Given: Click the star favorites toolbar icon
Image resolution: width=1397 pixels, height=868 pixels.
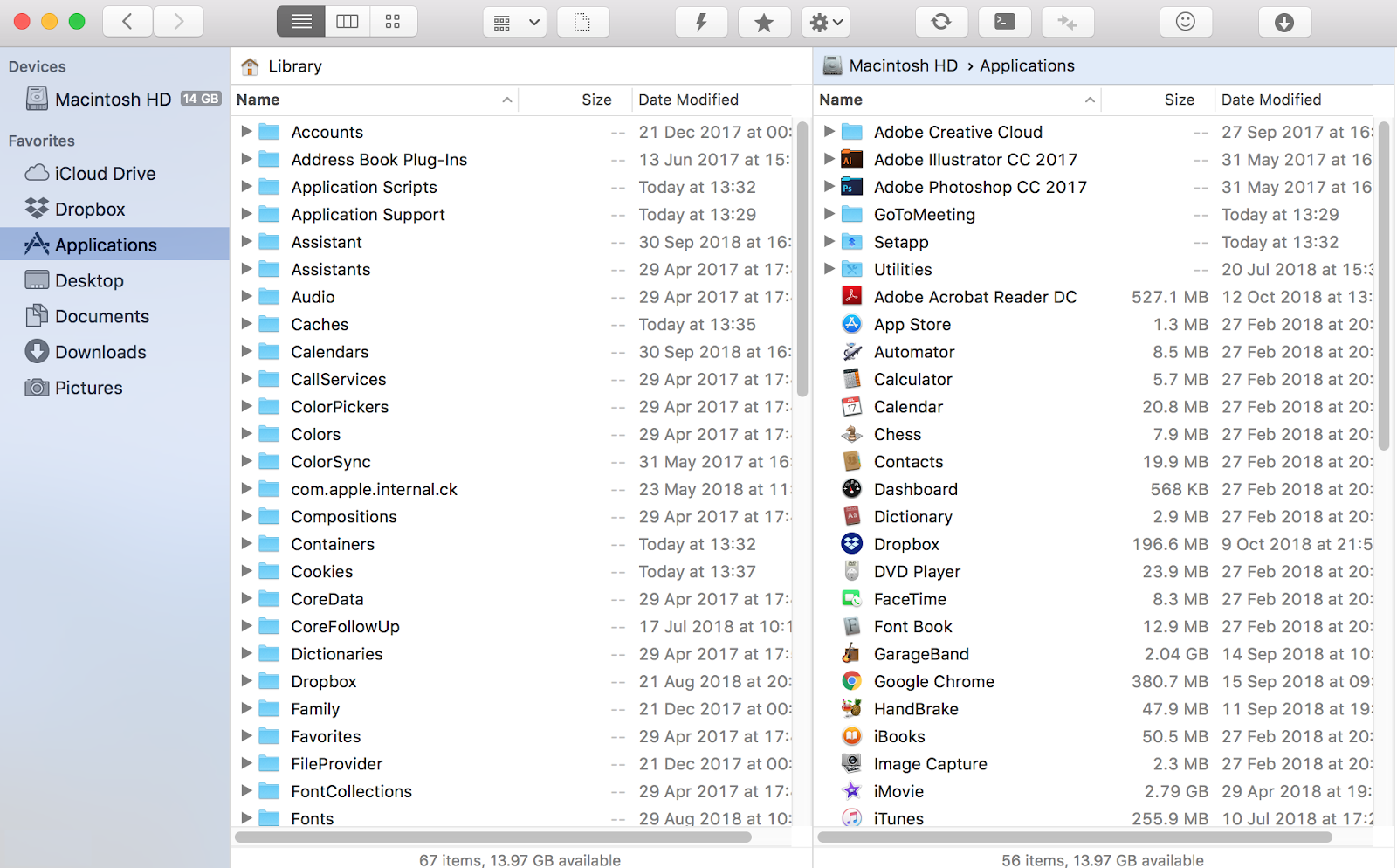Looking at the screenshot, I should tap(764, 23).
